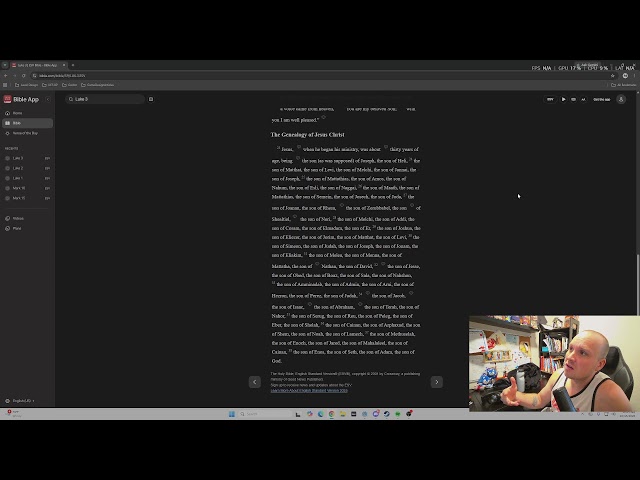Image resolution: width=640 pixels, height=480 pixels.
Task: Select the Bible sidebar item
Action: pyautogui.click(x=27, y=123)
